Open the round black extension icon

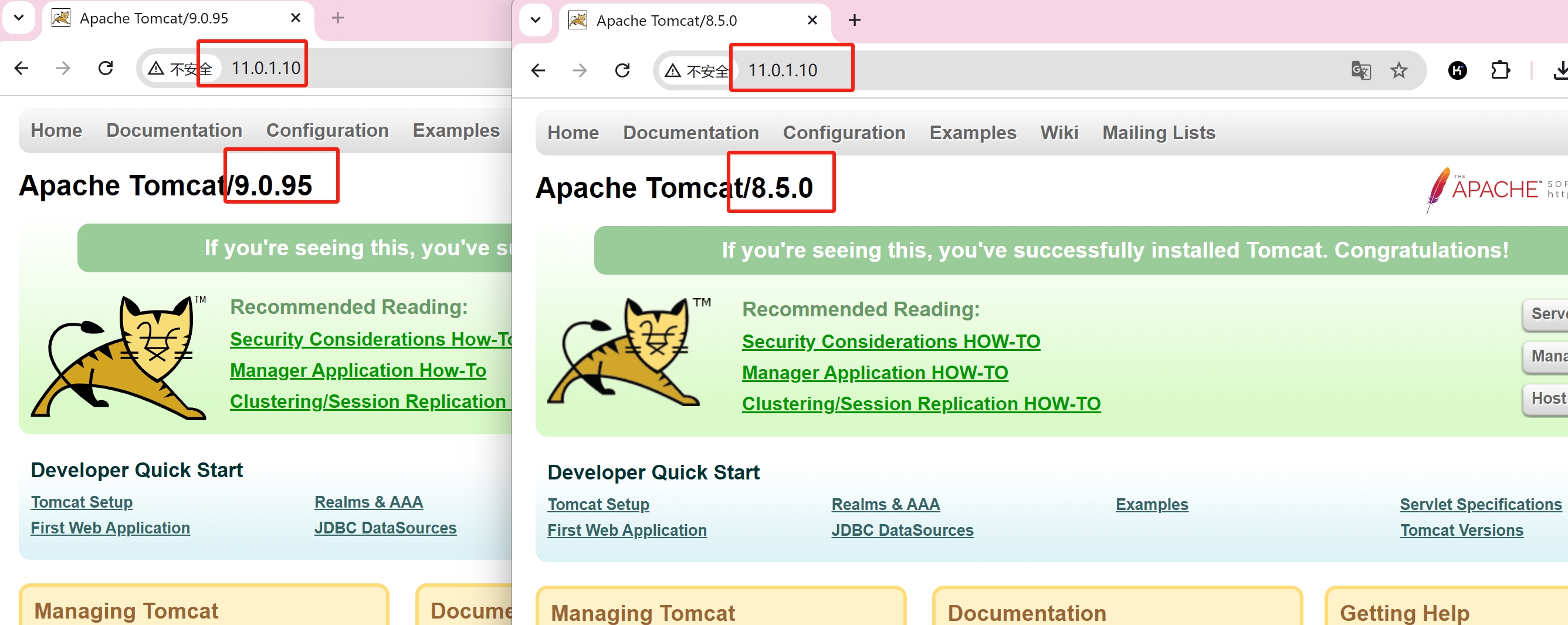pos(1457,70)
